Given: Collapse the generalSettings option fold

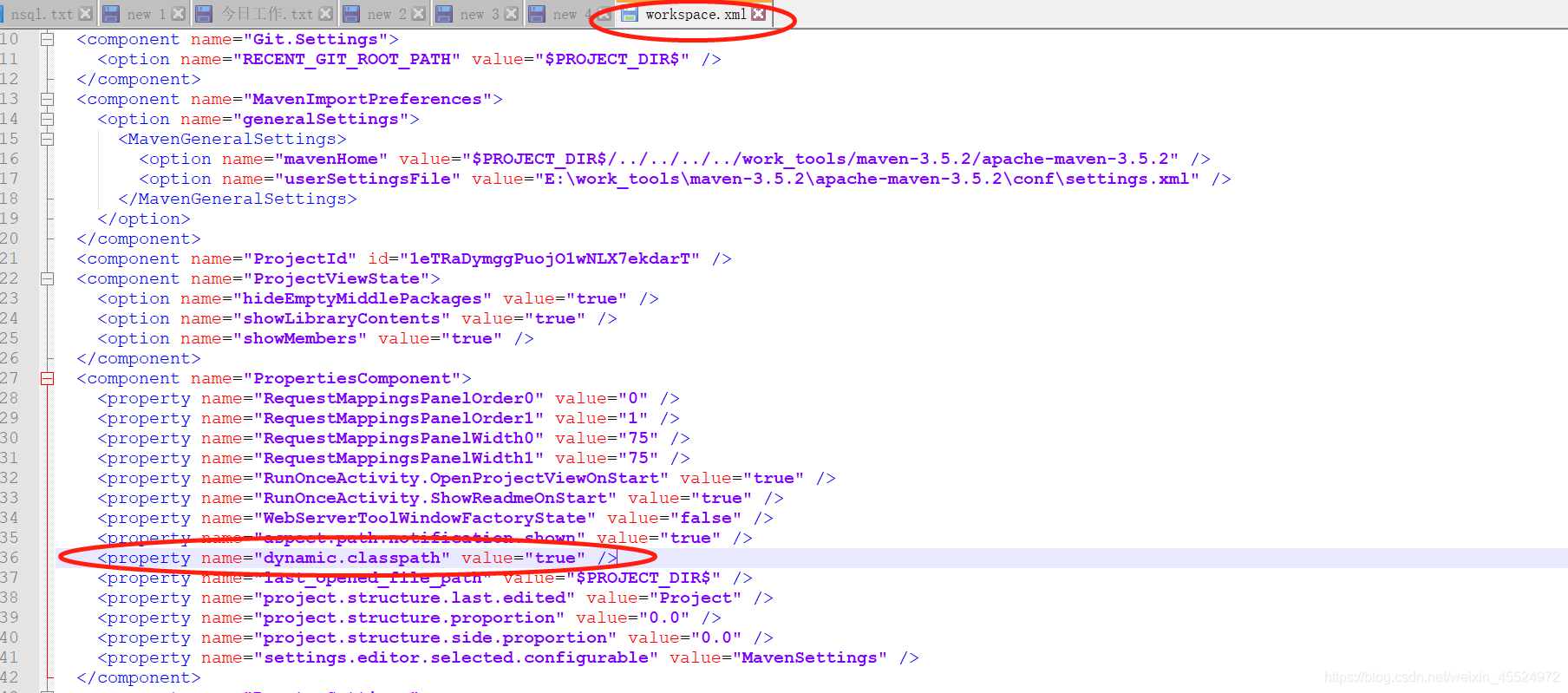Looking at the screenshot, I should [x=48, y=119].
